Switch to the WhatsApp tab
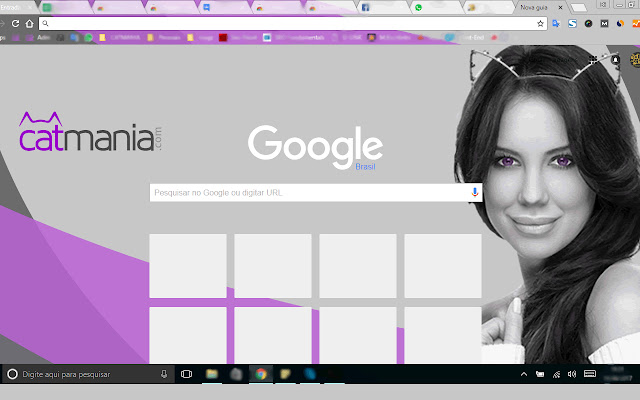The image size is (640, 400). (435, 7)
